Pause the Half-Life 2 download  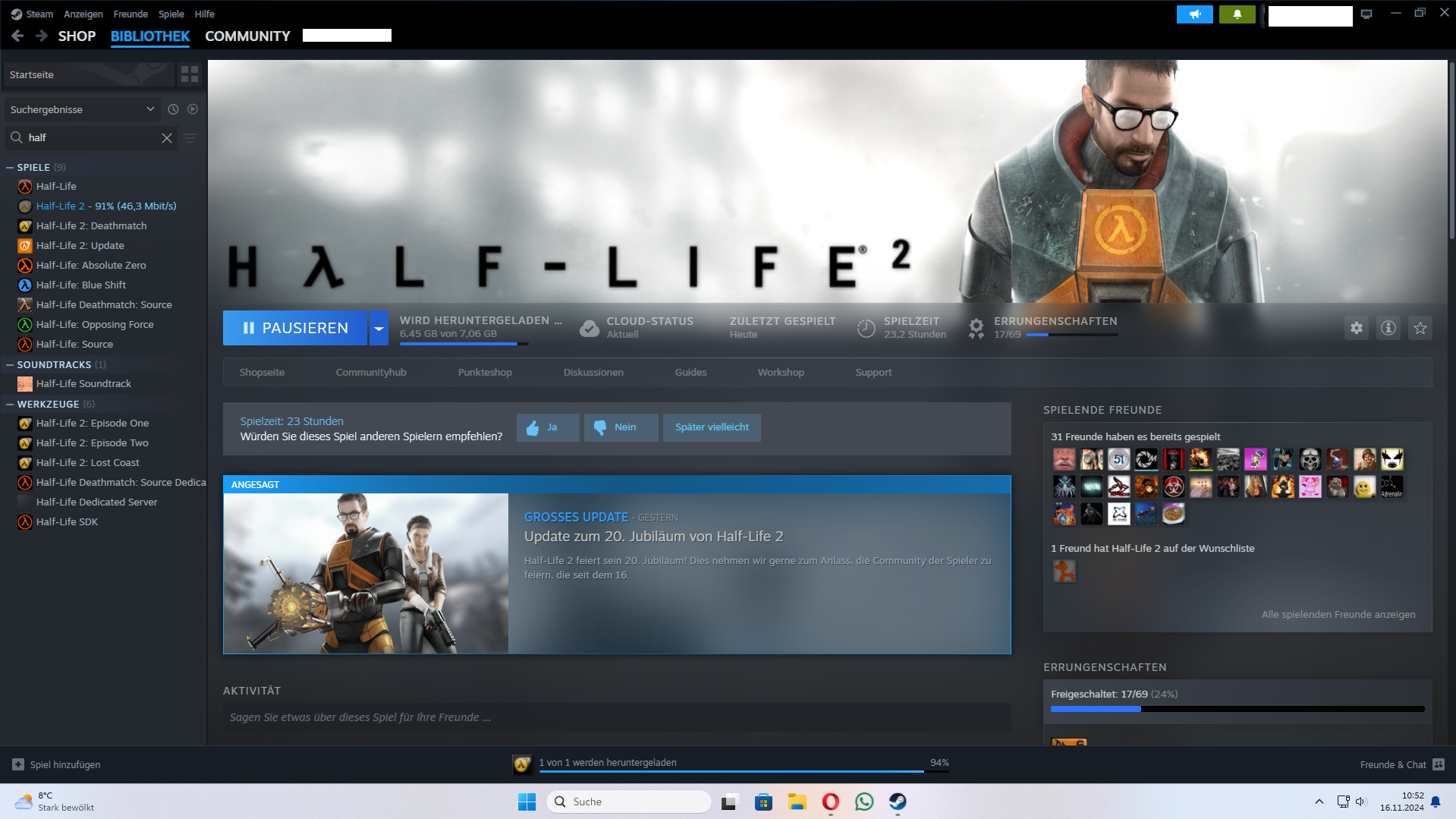(295, 328)
